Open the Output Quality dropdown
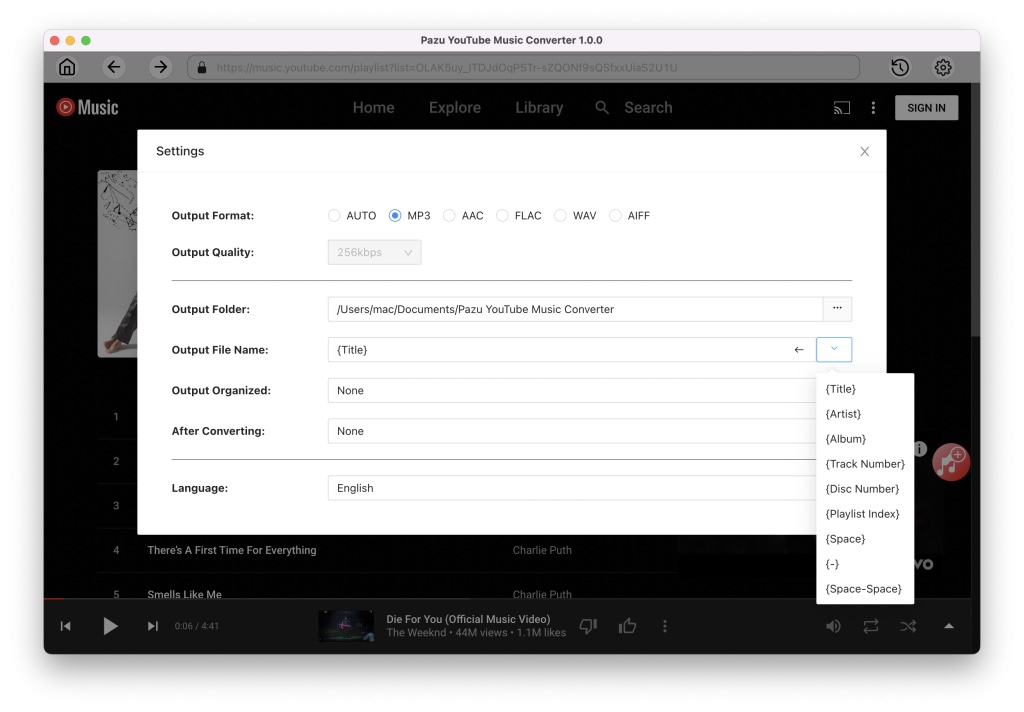The height and width of the screenshot is (712, 1024). pyautogui.click(x=373, y=252)
